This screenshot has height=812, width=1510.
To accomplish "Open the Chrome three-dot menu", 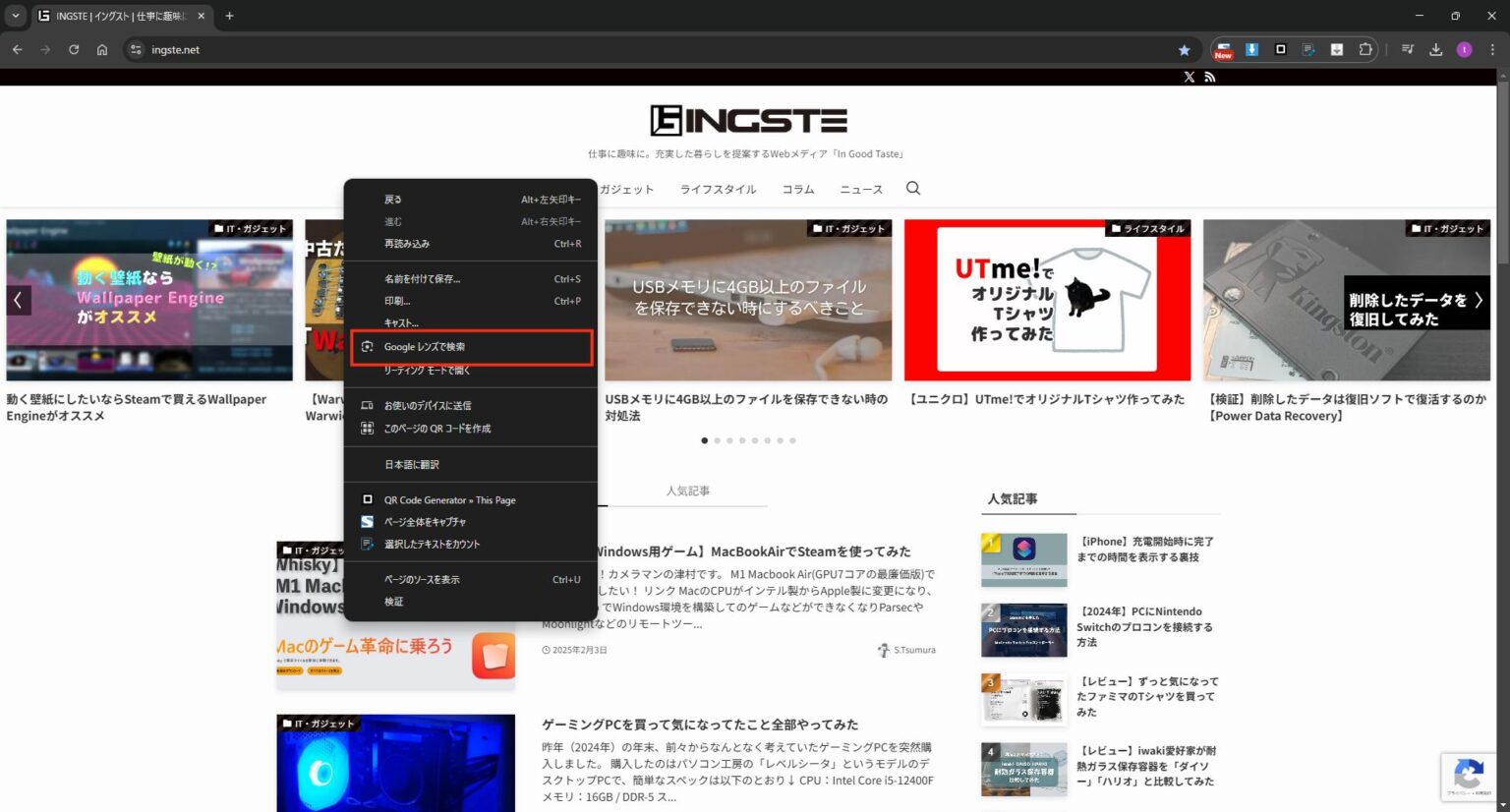I will (1492, 49).
